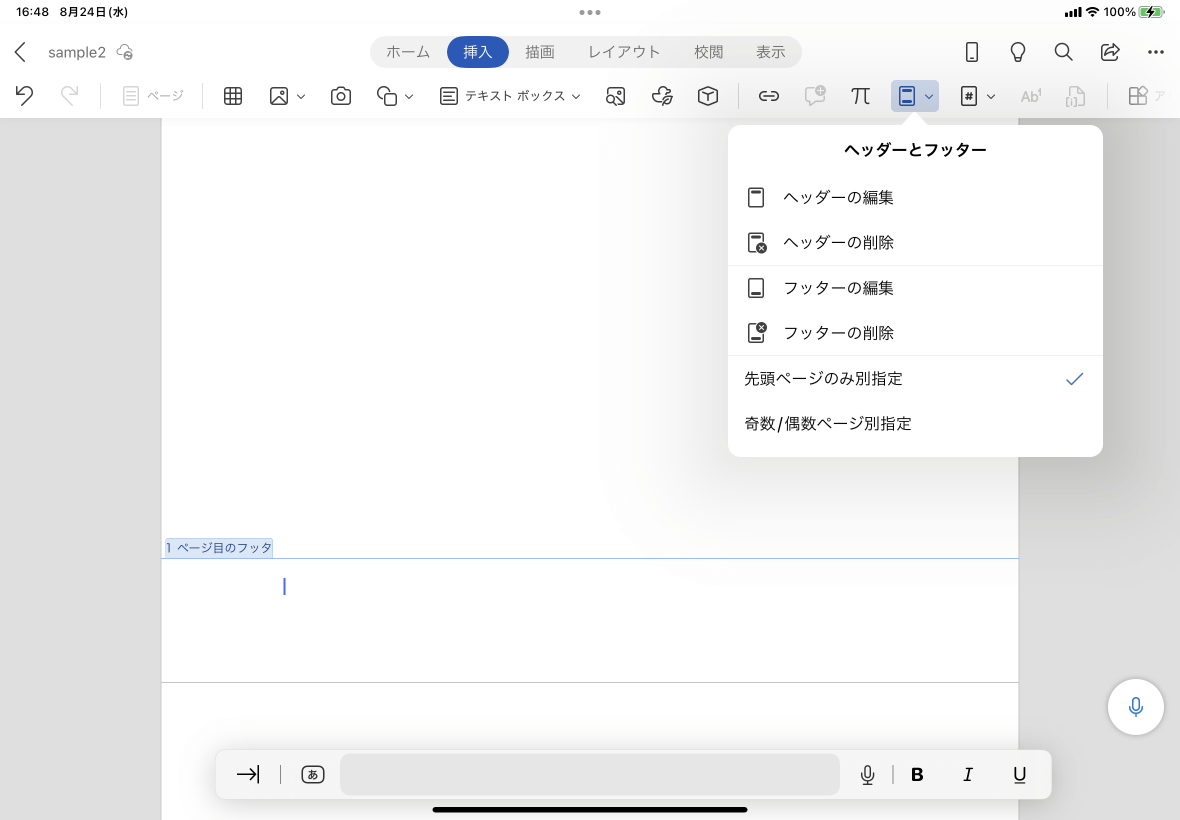Viewport: 1180px width, 820px height.
Task: Add a new comment
Action: click(815, 96)
